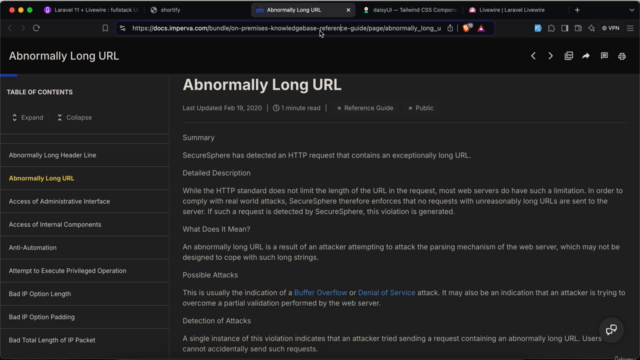
Task: Open the page library/collection icon
Action: [569, 56]
